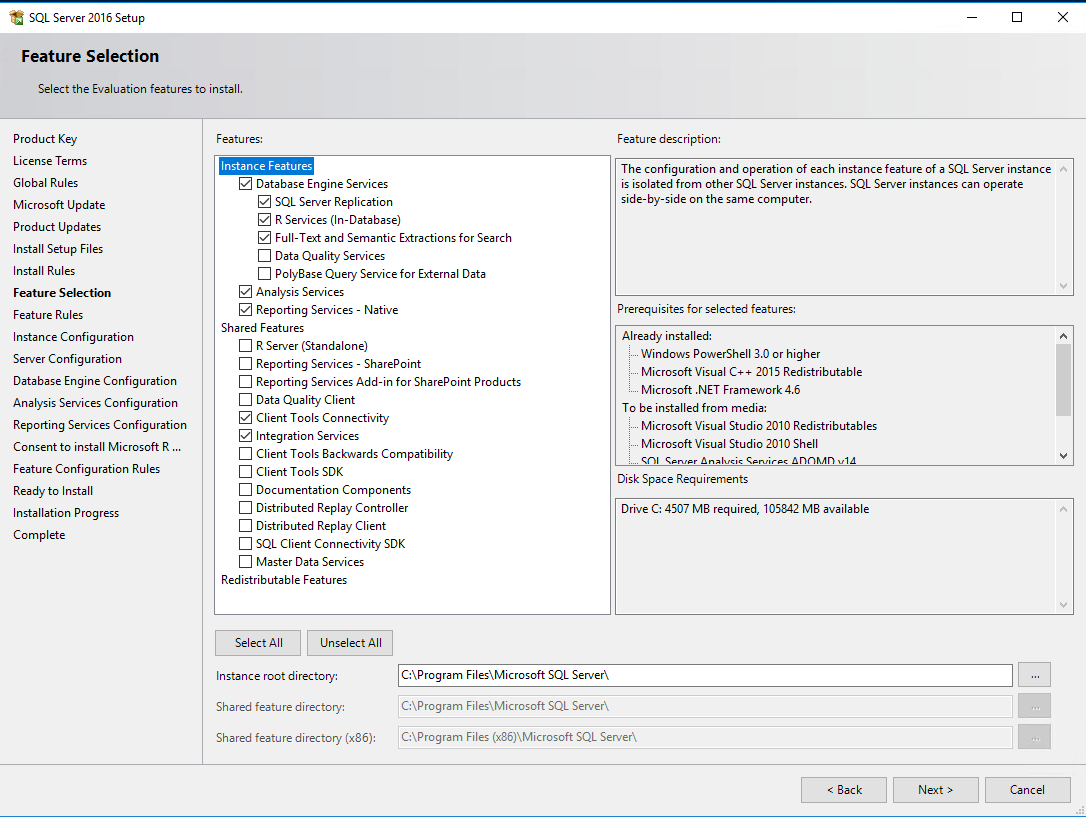Click Microsoft Visual Studio 2010 Shell entry
Image resolution: width=1086 pixels, height=817 pixels.
pos(729,444)
